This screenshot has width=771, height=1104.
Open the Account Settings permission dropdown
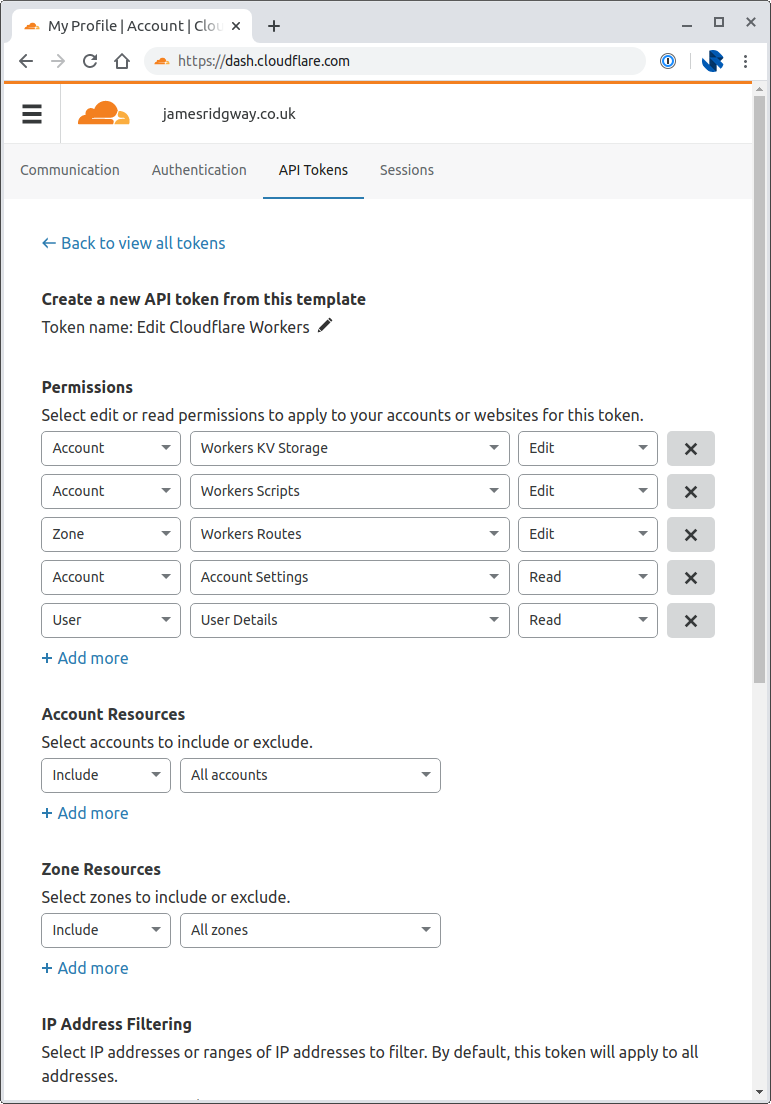click(350, 577)
